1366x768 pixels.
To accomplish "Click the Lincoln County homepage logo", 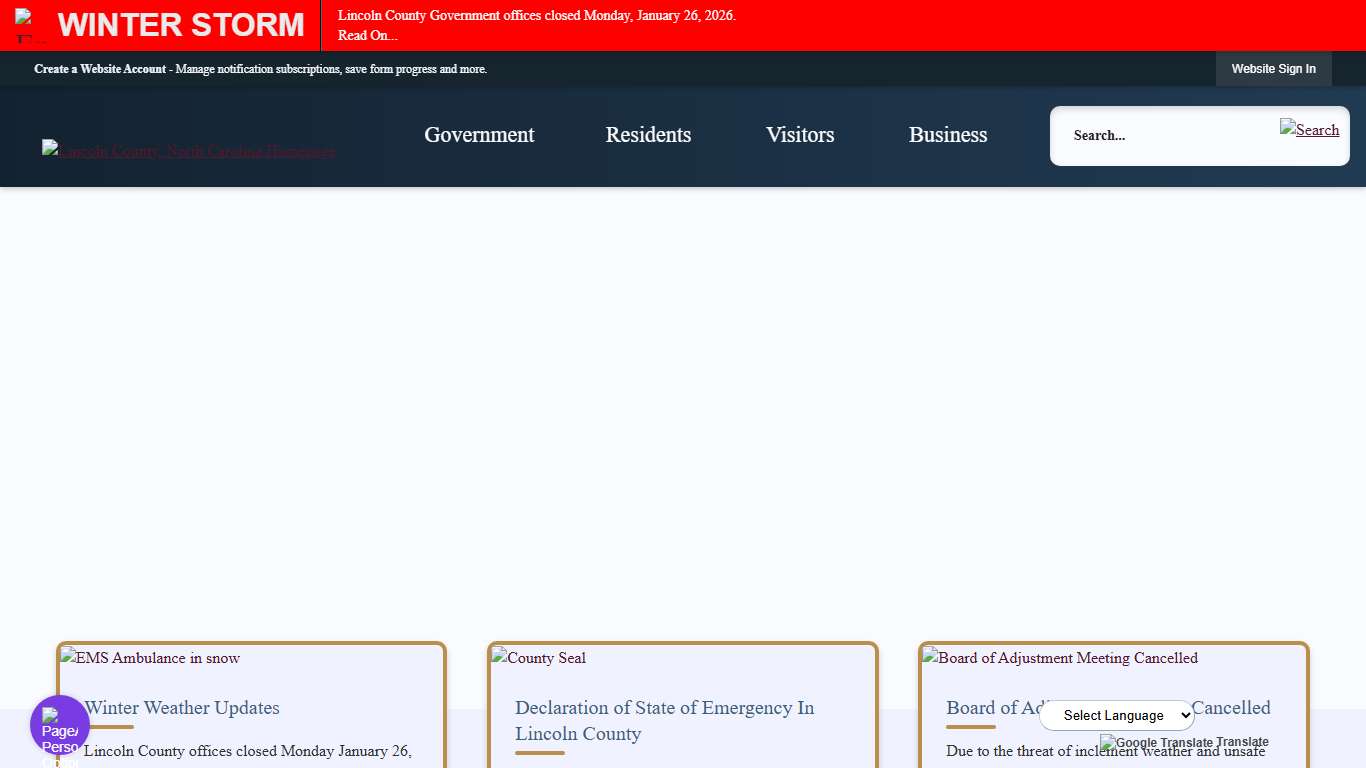I will [x=188, y=150].
